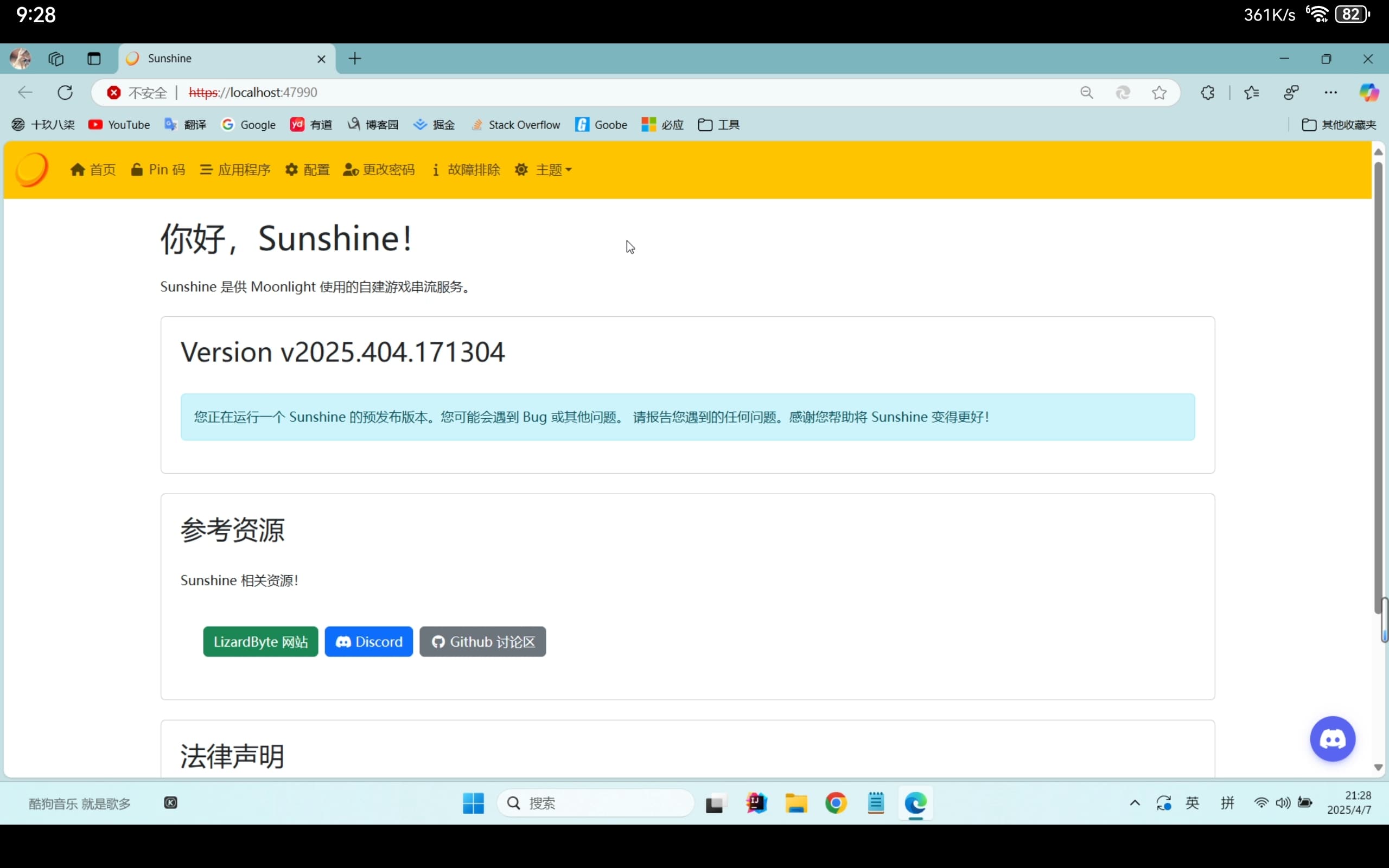Click the Sunshine logo in navbar

pyautogui.click(x=31, y=169)
